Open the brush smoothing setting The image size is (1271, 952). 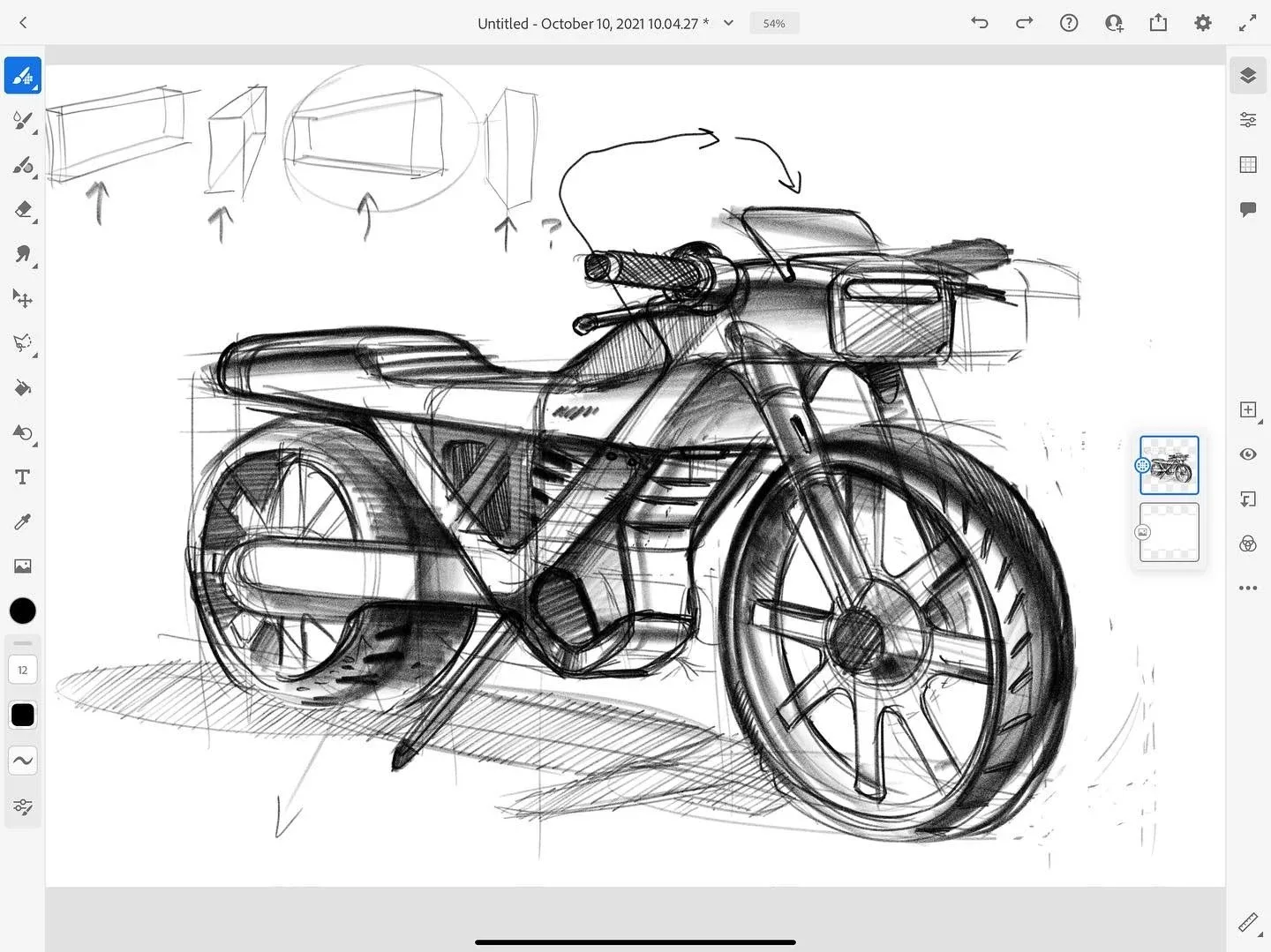coord(23,761)
